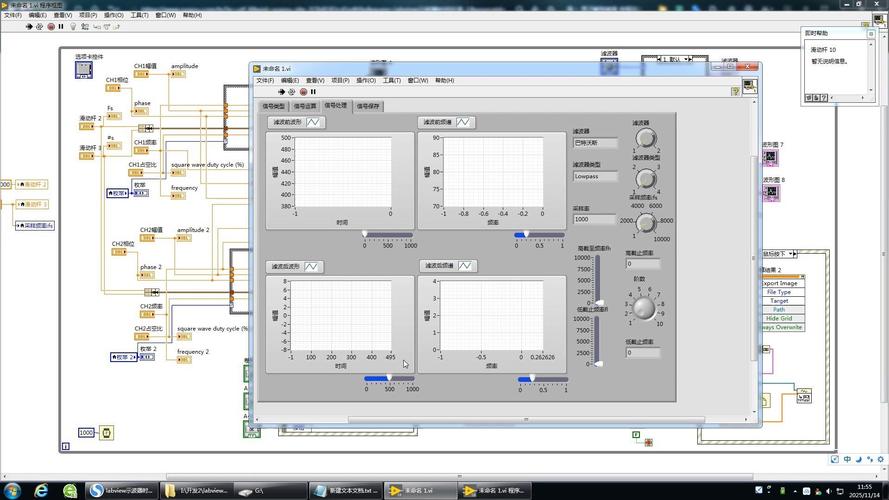
Task: Click Run Continuously in block diagram toolbar
Action: (40, 27)
